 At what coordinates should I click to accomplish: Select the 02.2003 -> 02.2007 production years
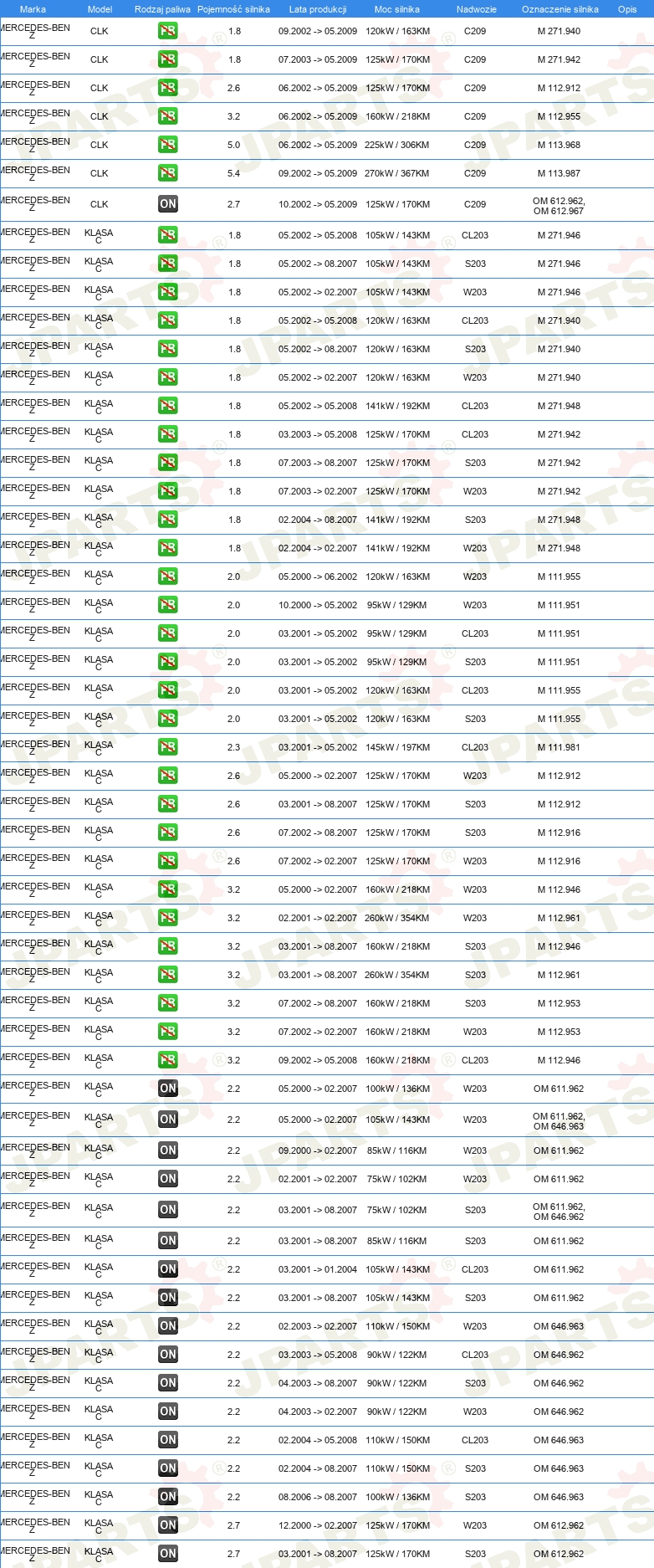click(x=318, y=1326)
